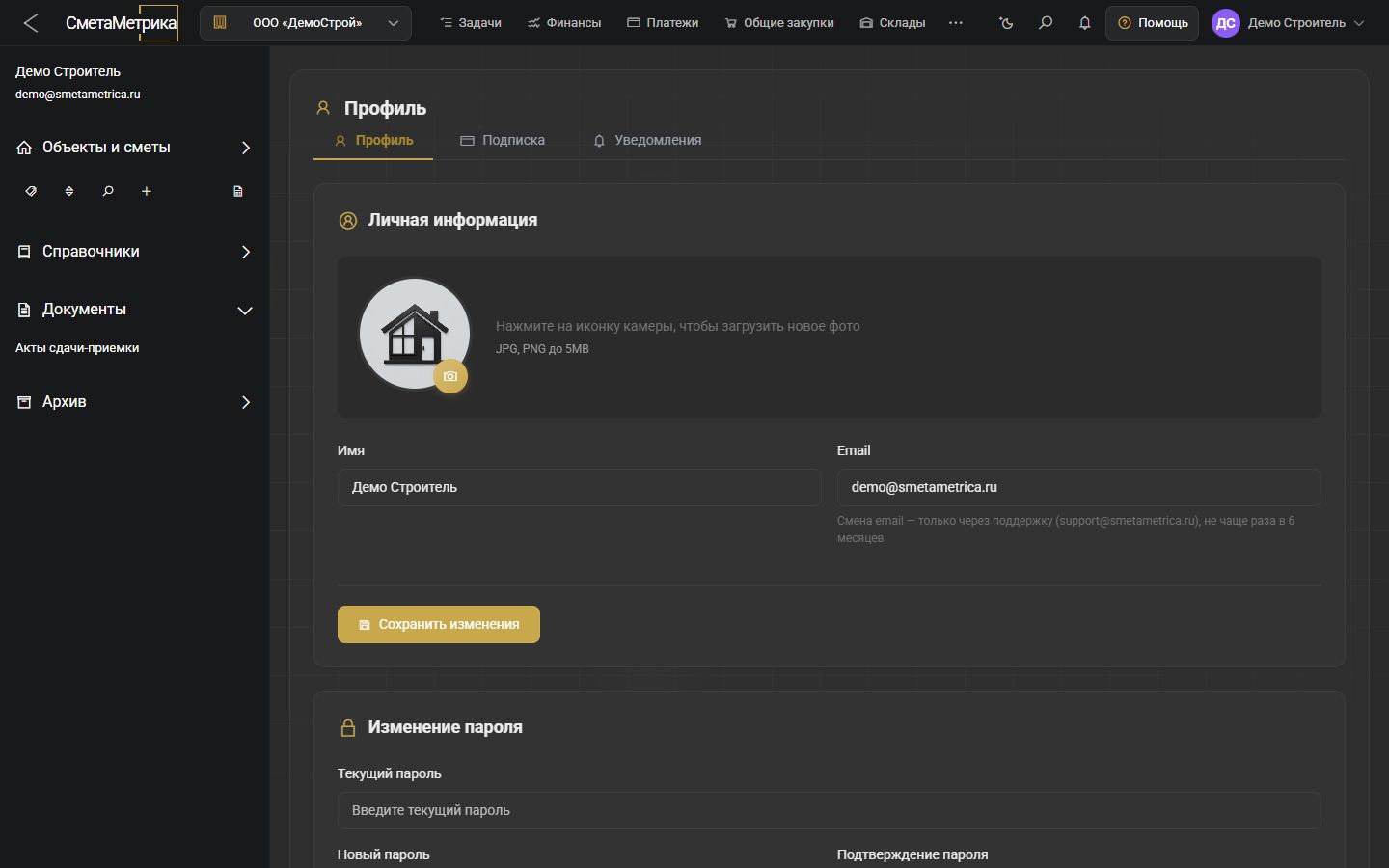Screen dimensions: 1389x868
Task: Expand the Справочники section chevron
Action: tap(246, 252)
